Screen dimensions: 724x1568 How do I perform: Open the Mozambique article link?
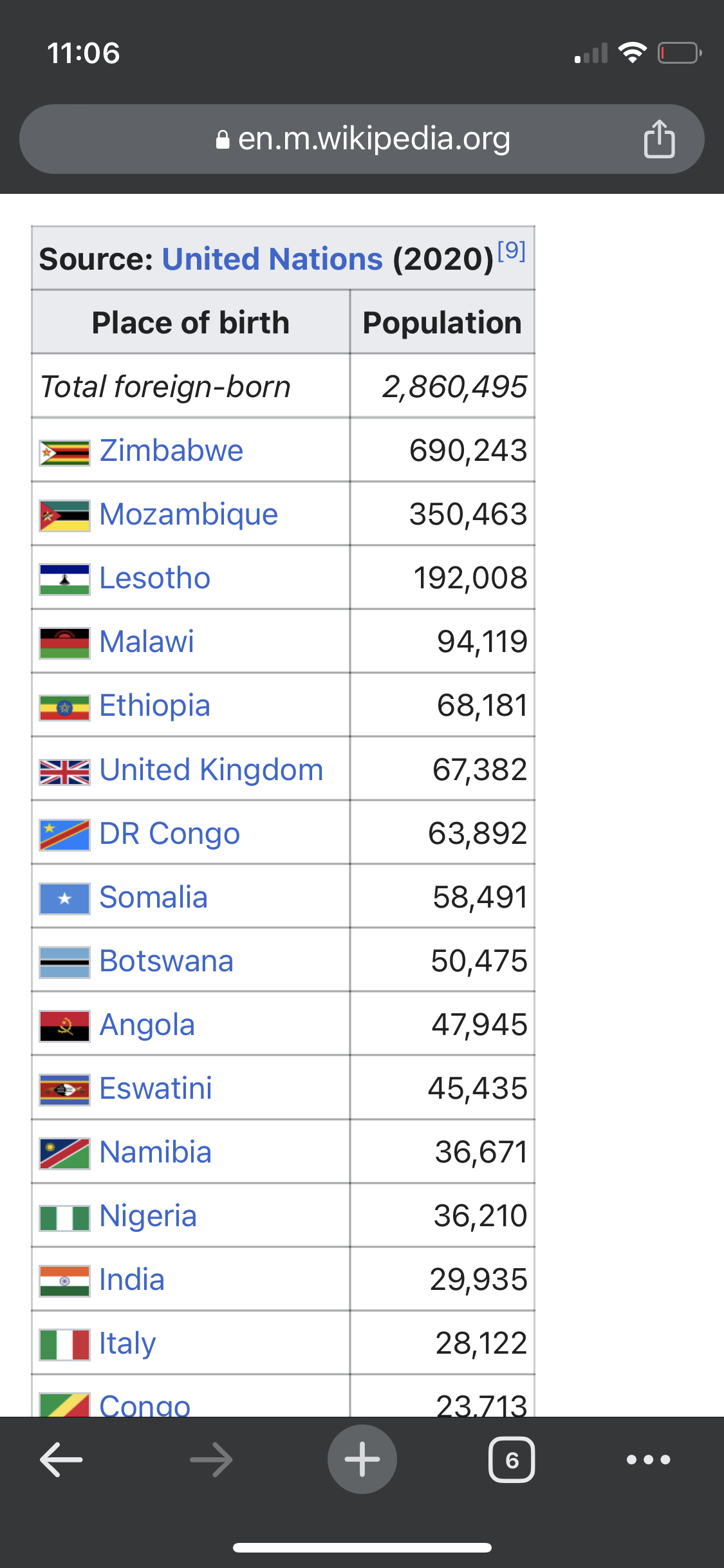click(189, 514)
